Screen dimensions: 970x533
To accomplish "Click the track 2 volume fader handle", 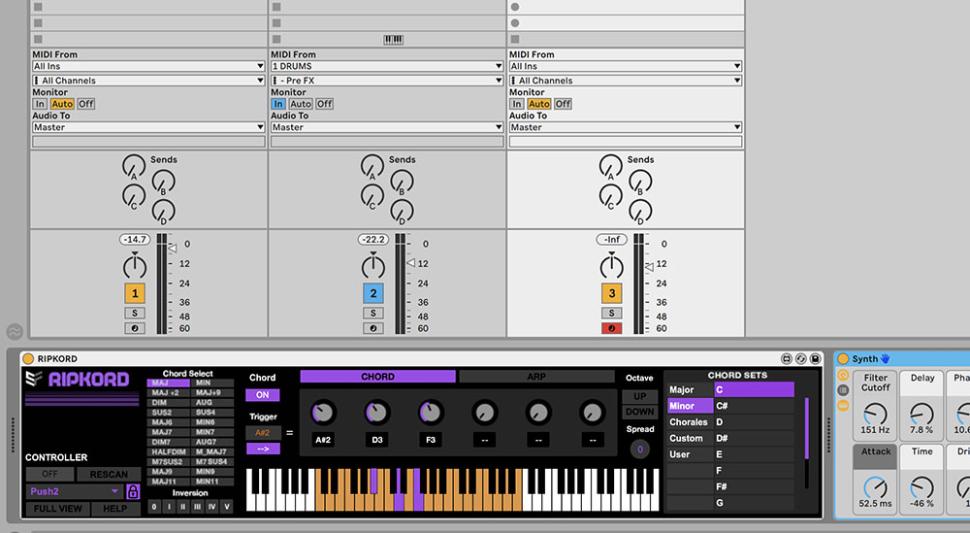I will tap(411, 263).
